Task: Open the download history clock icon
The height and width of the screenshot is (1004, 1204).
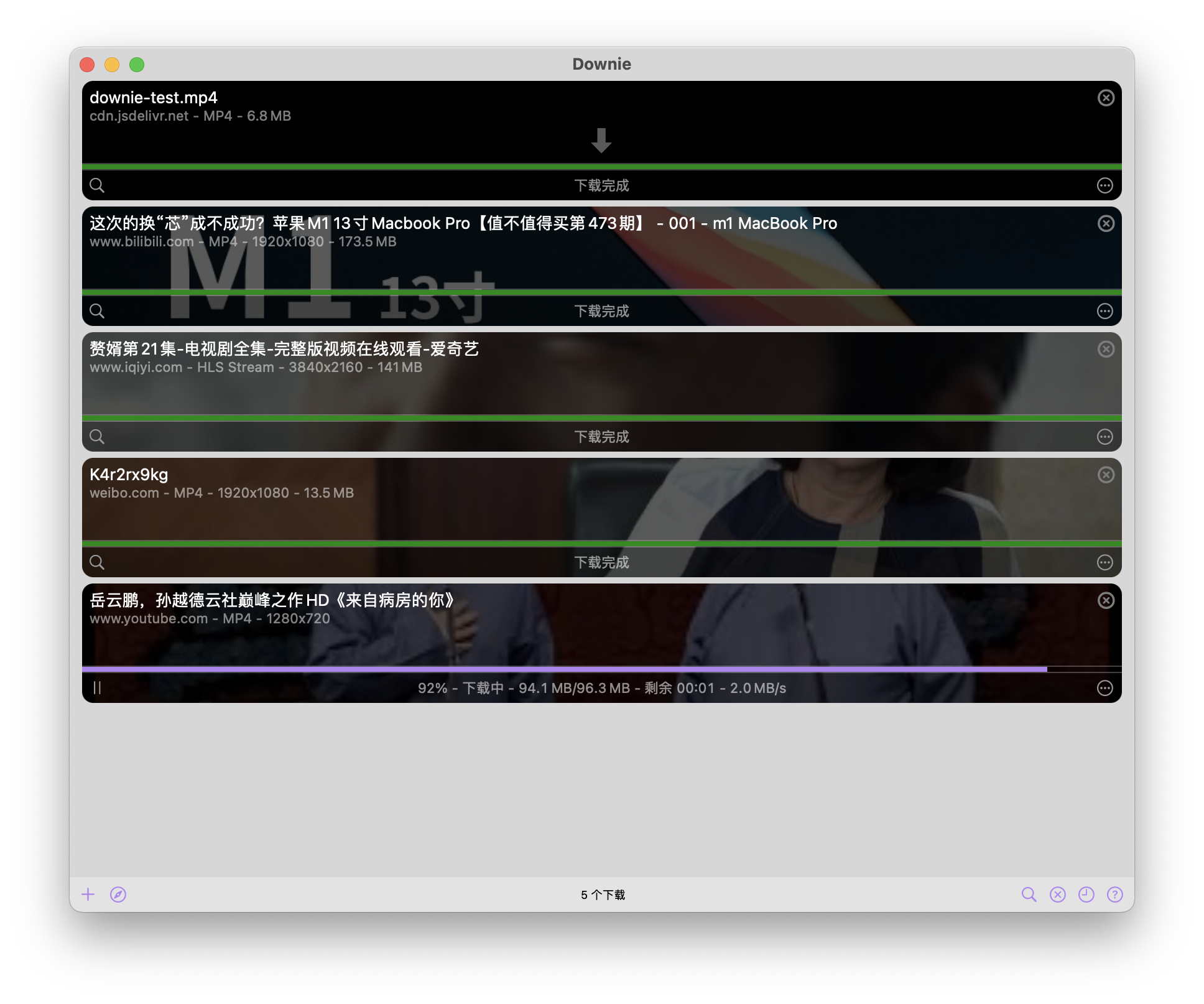Action: [1086, 895]
